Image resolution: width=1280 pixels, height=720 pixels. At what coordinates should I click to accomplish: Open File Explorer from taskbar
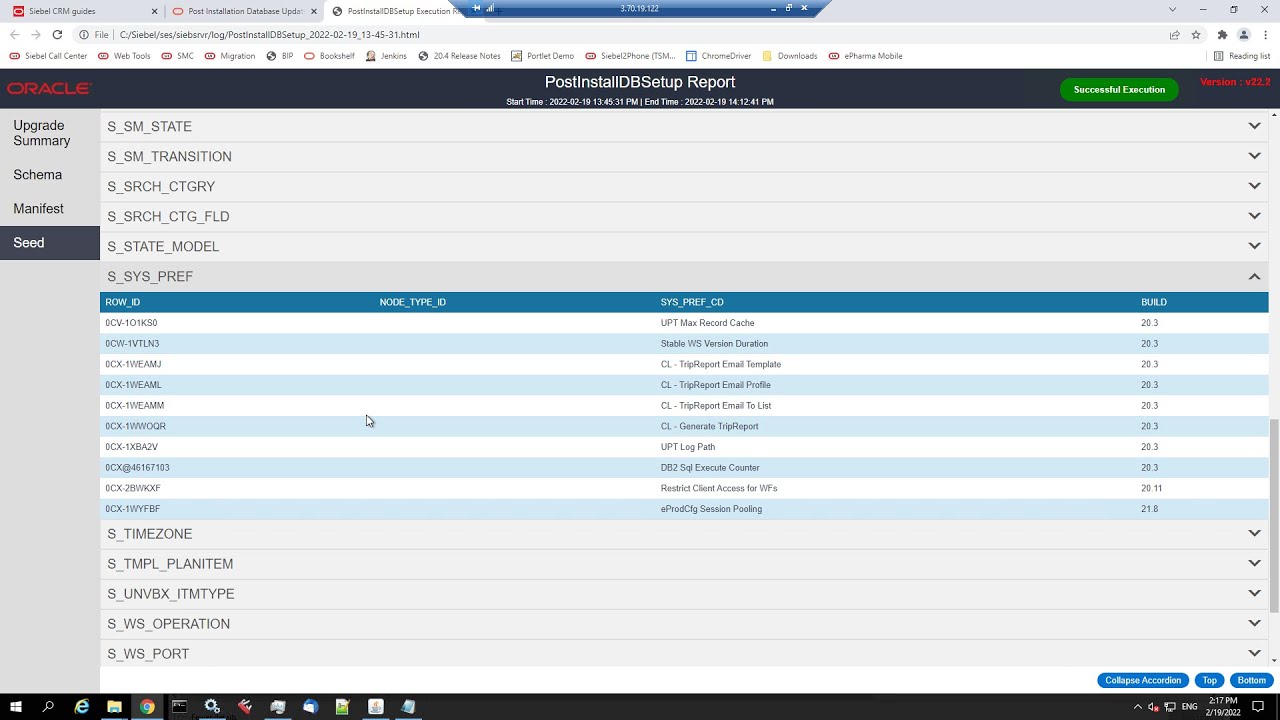coord(114,706)
